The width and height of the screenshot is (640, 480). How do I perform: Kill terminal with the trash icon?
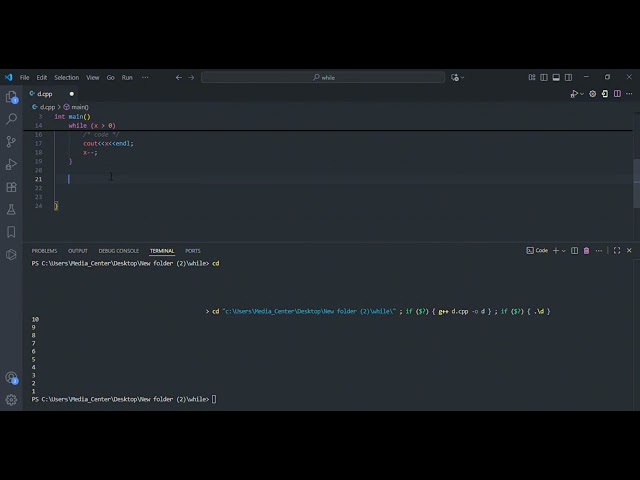pos(587,251)
